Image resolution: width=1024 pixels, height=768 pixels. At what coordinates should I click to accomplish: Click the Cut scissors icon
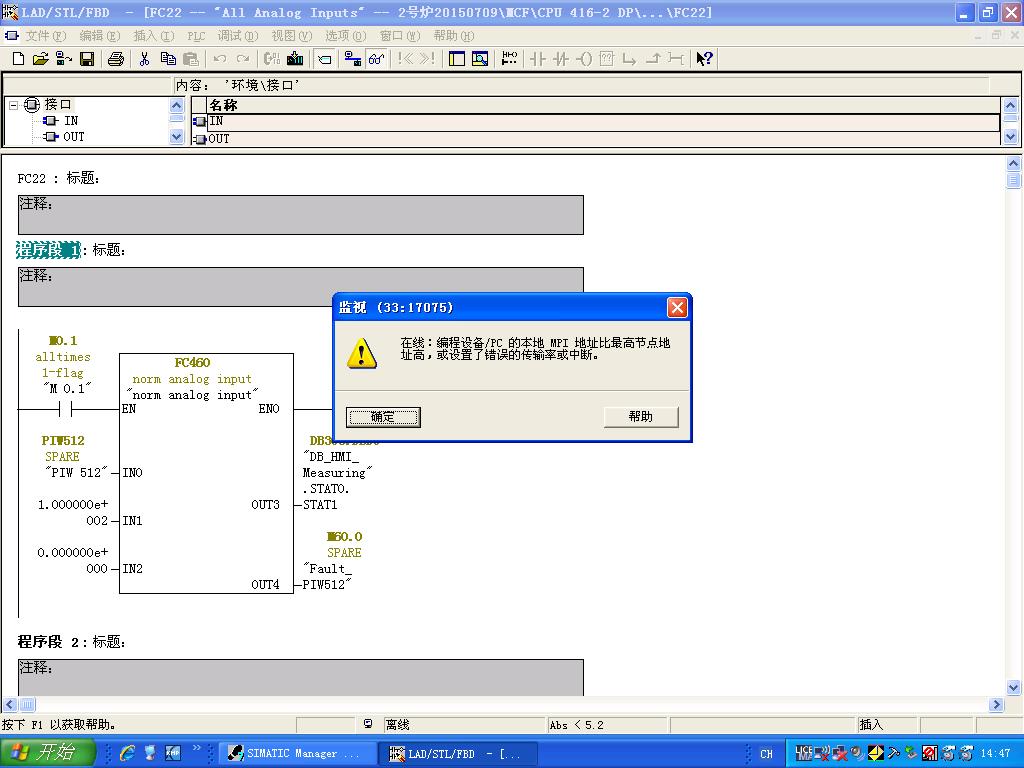coord(144,59)
